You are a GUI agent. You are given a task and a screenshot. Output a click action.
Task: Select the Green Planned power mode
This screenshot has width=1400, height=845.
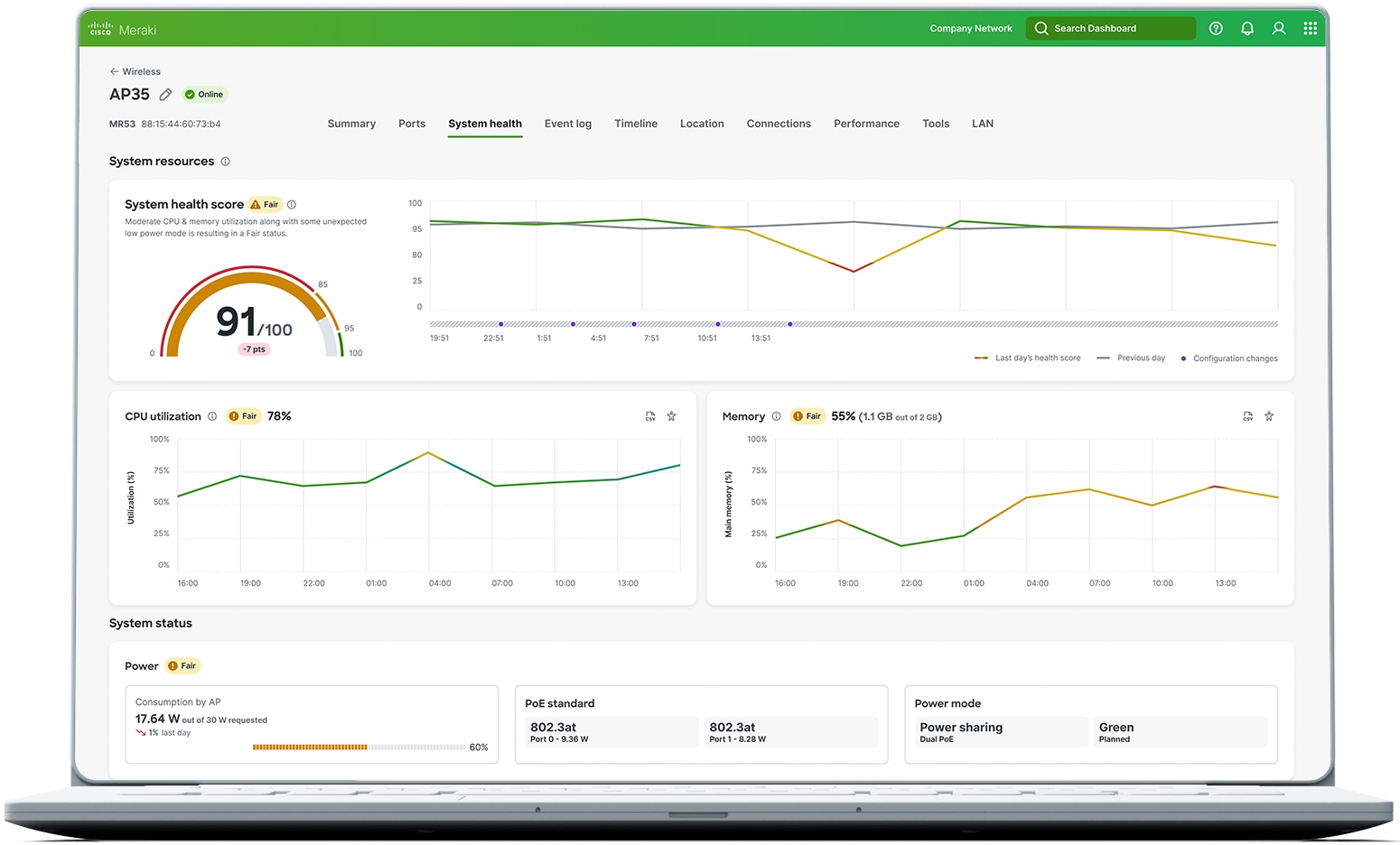1181,731
